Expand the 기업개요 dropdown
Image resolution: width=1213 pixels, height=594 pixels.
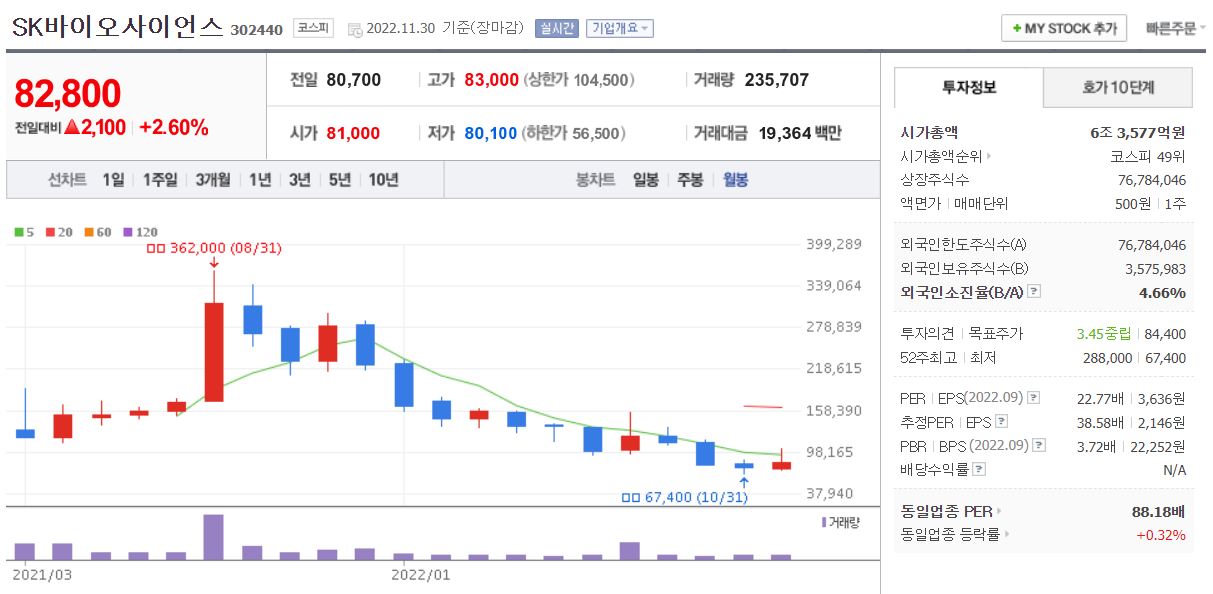point(619,28)
